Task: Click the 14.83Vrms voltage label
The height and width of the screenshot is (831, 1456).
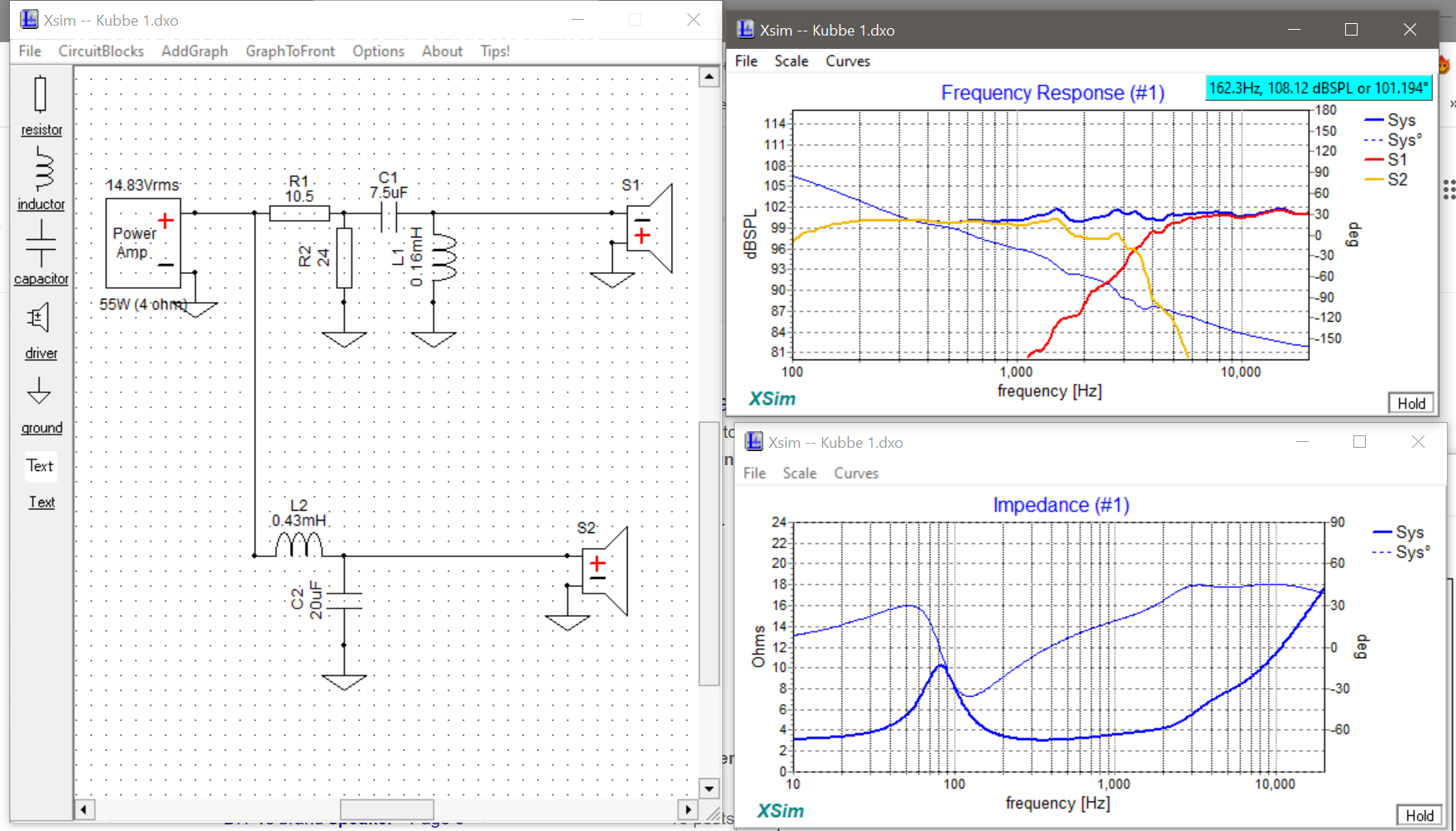Action: click(142, 185)
